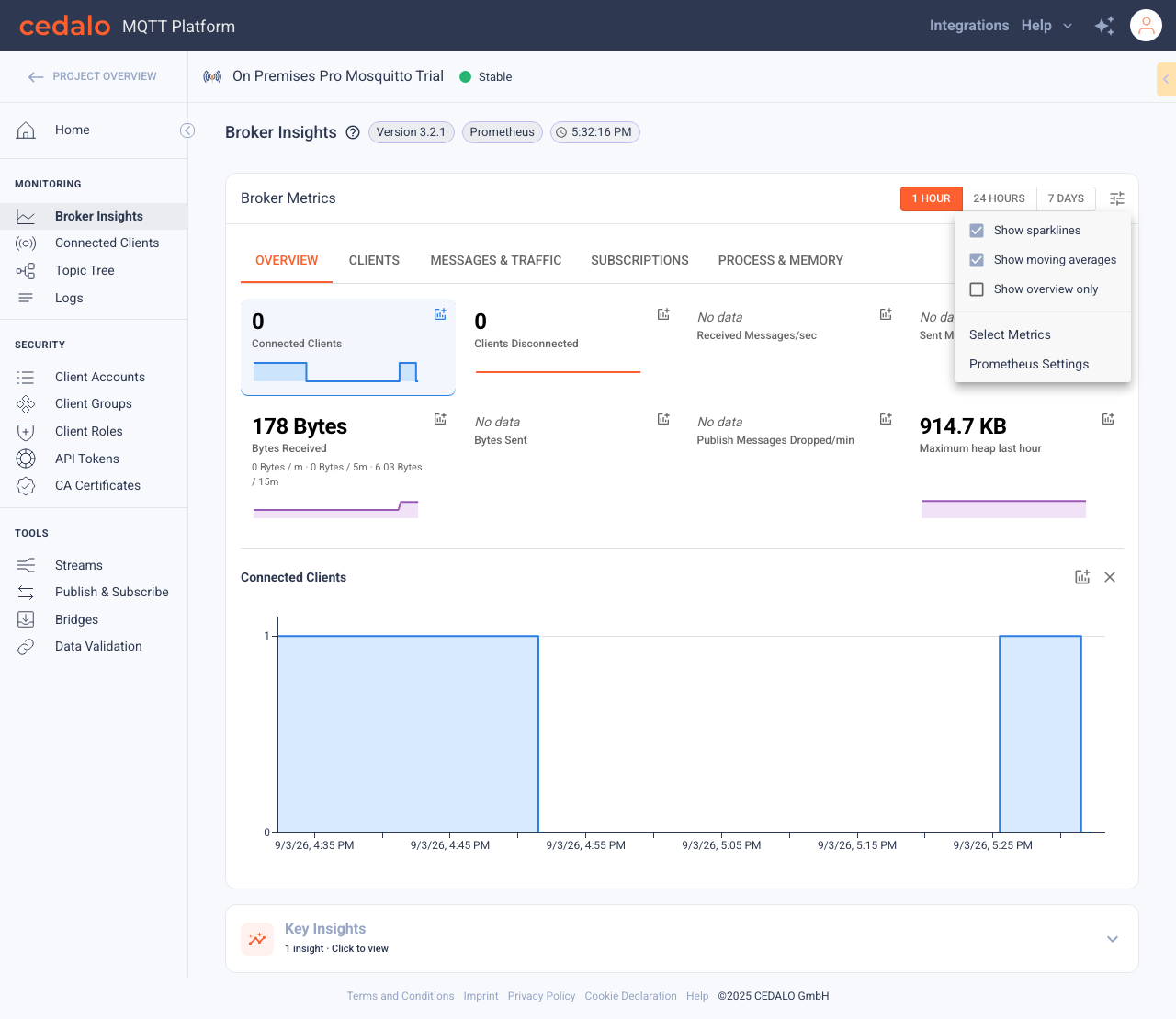Uncheck Show moving averages checkbox

click(977, 260)
